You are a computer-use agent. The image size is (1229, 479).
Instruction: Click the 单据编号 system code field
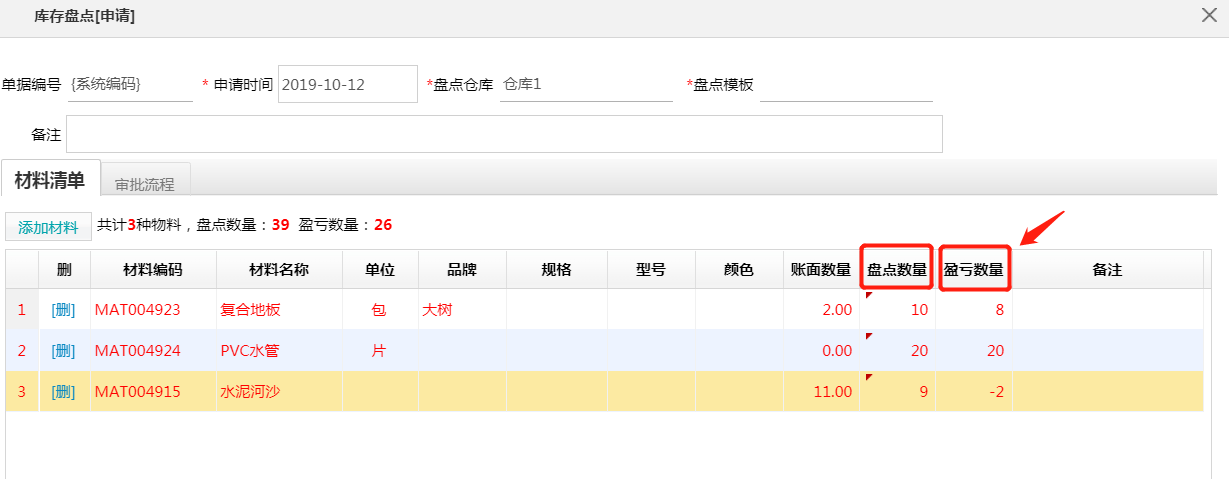coord(130,85)
